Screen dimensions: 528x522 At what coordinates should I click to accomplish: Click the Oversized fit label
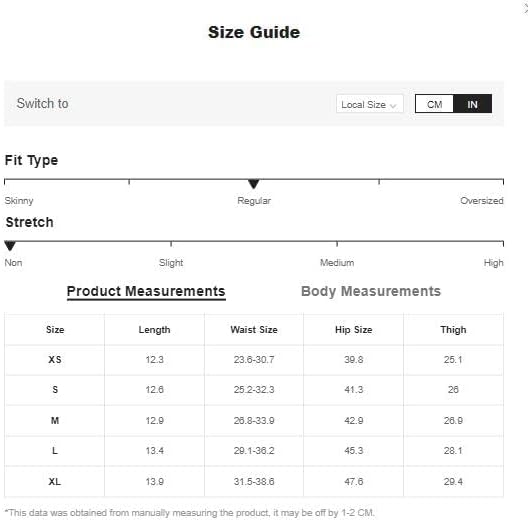[x=482, y=201]
